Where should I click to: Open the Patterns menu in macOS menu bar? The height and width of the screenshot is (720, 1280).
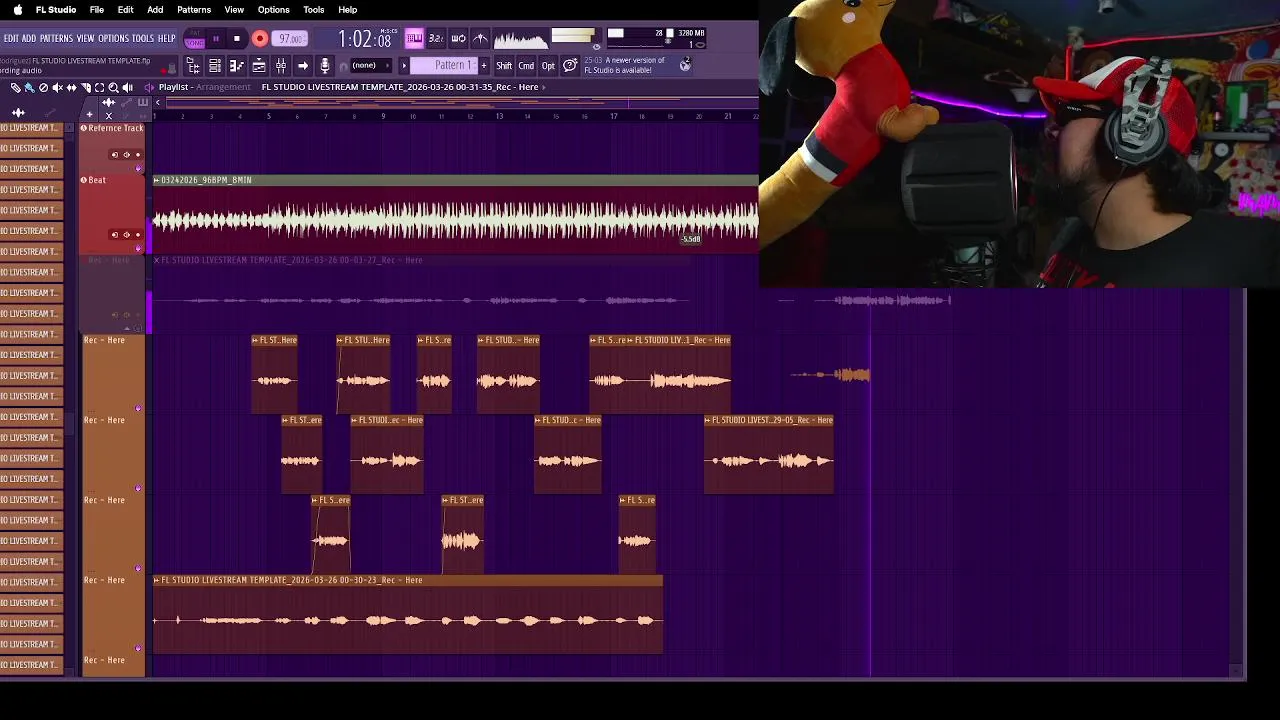(194, 10)
